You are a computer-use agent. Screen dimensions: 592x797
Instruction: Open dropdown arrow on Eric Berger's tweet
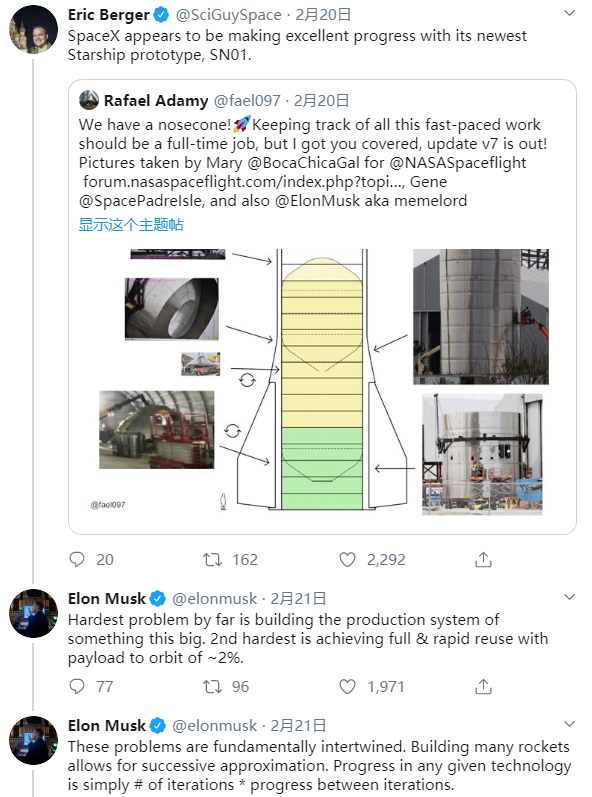(x=570, y=14)
